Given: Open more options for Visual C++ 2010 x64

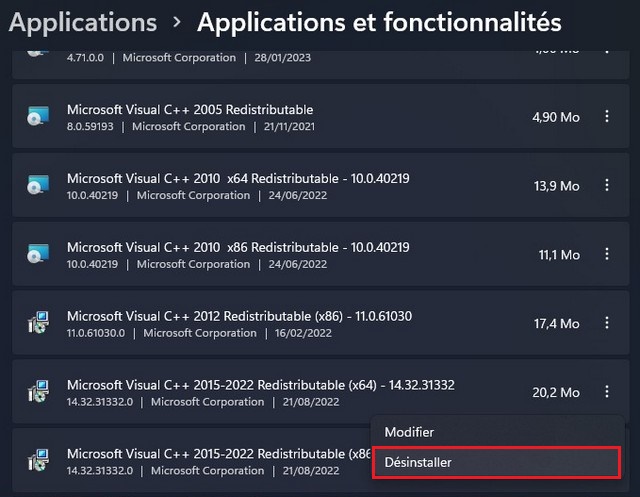Looking at the screenshot, I should 607,185.
